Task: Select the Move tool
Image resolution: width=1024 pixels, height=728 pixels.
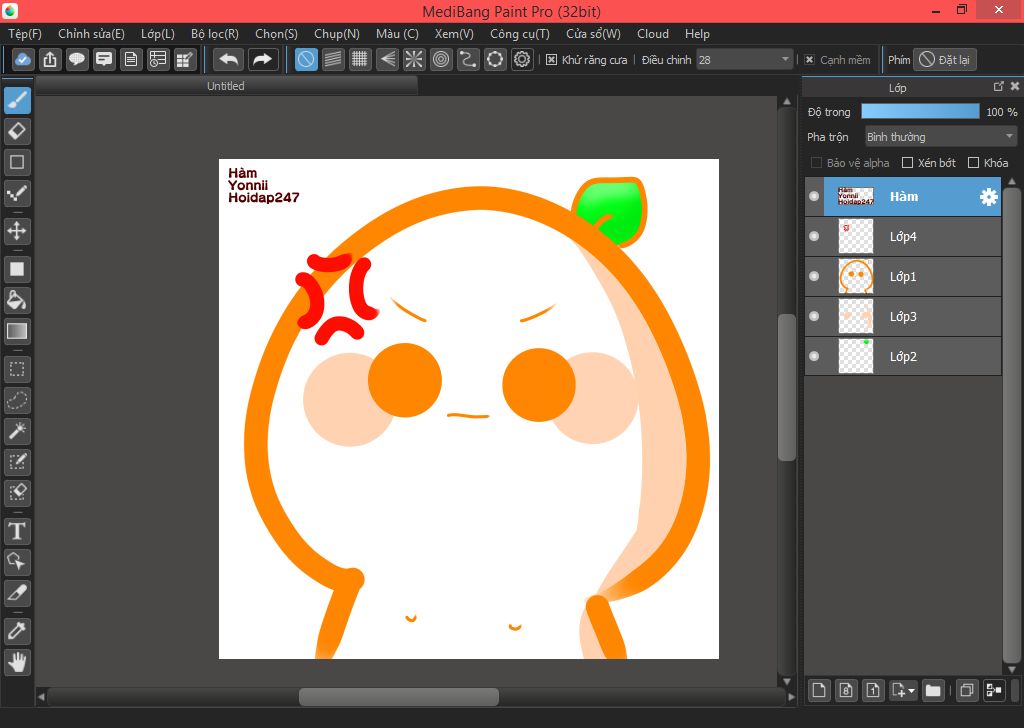Action: (17, 231)
